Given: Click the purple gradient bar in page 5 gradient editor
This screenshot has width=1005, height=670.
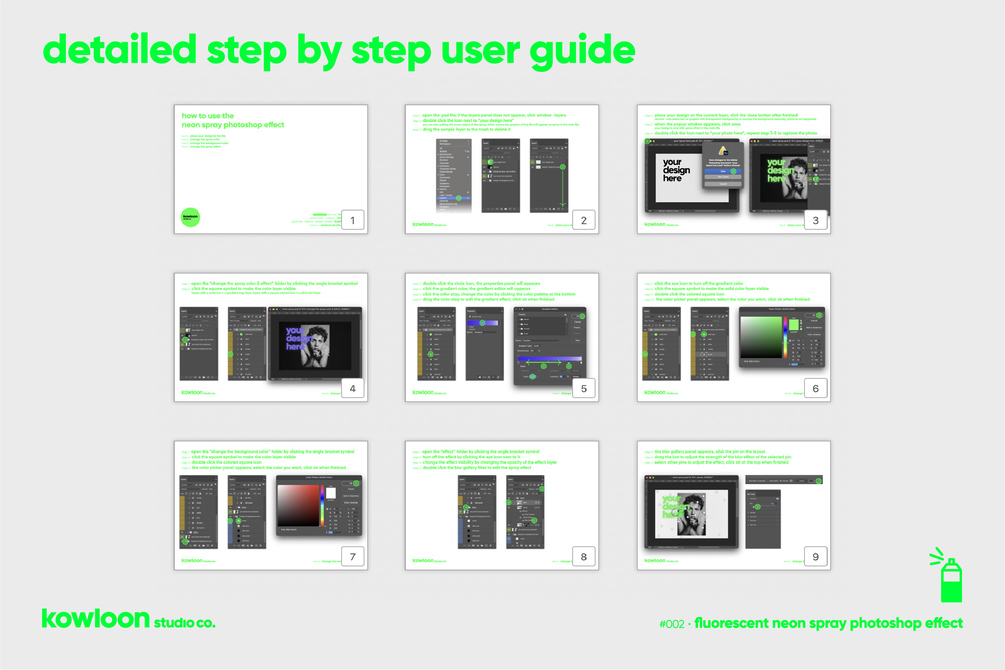Looking at the screenshot, I should [549, 360].
